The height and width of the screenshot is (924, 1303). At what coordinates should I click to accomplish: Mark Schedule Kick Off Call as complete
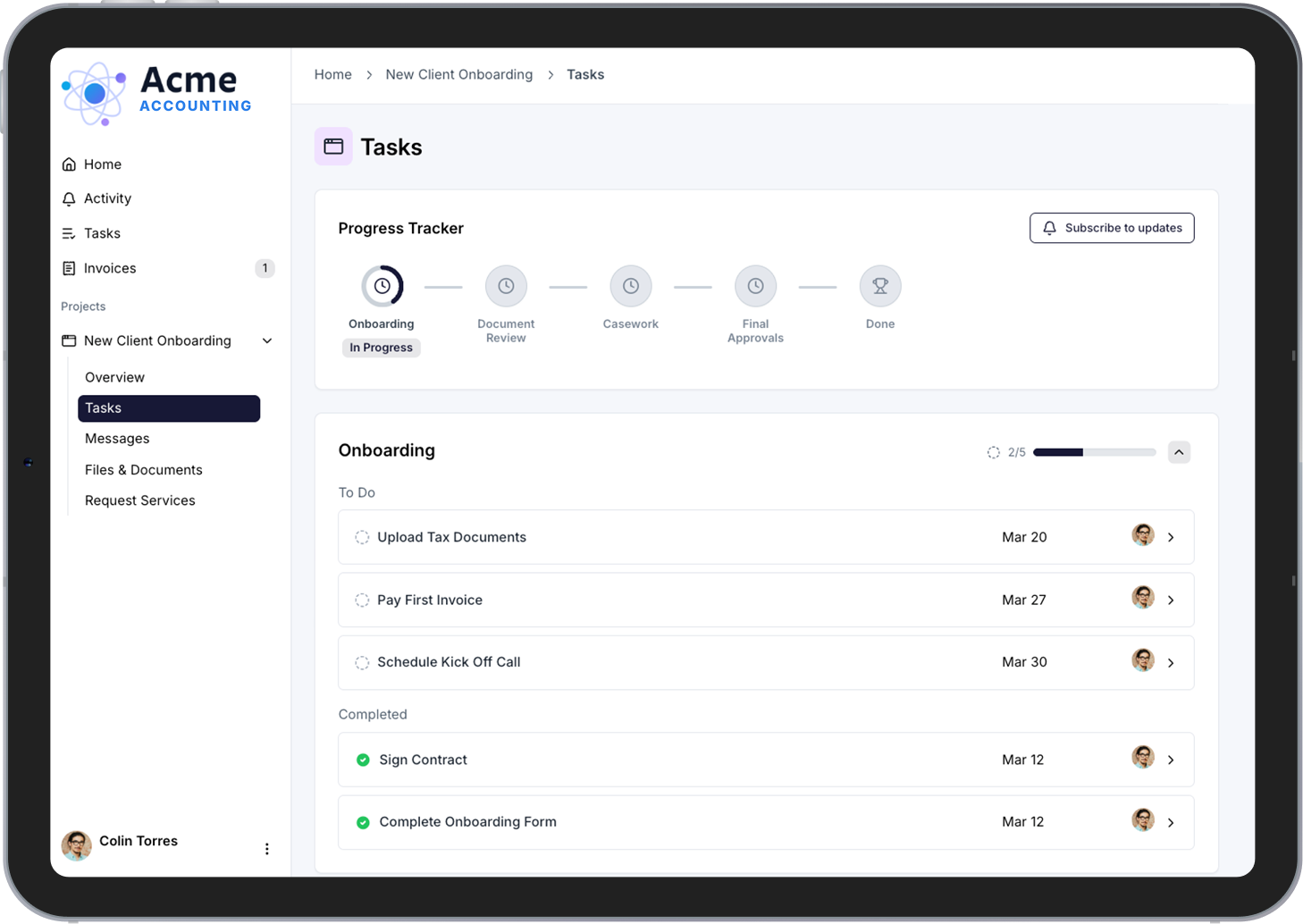[362, 662]
